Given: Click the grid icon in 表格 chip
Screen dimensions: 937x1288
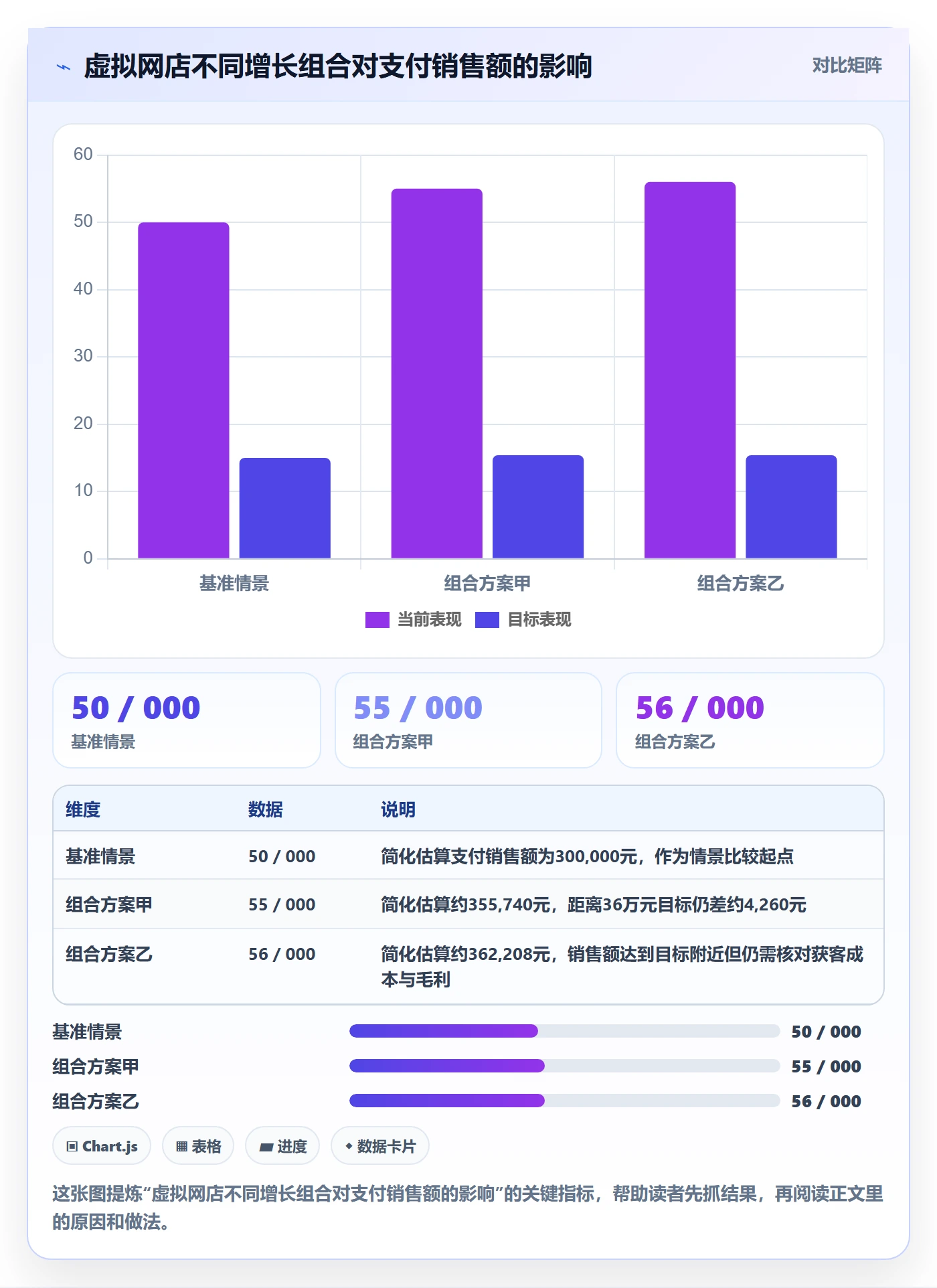Looking at the screenshot, I should point(181,1147).
